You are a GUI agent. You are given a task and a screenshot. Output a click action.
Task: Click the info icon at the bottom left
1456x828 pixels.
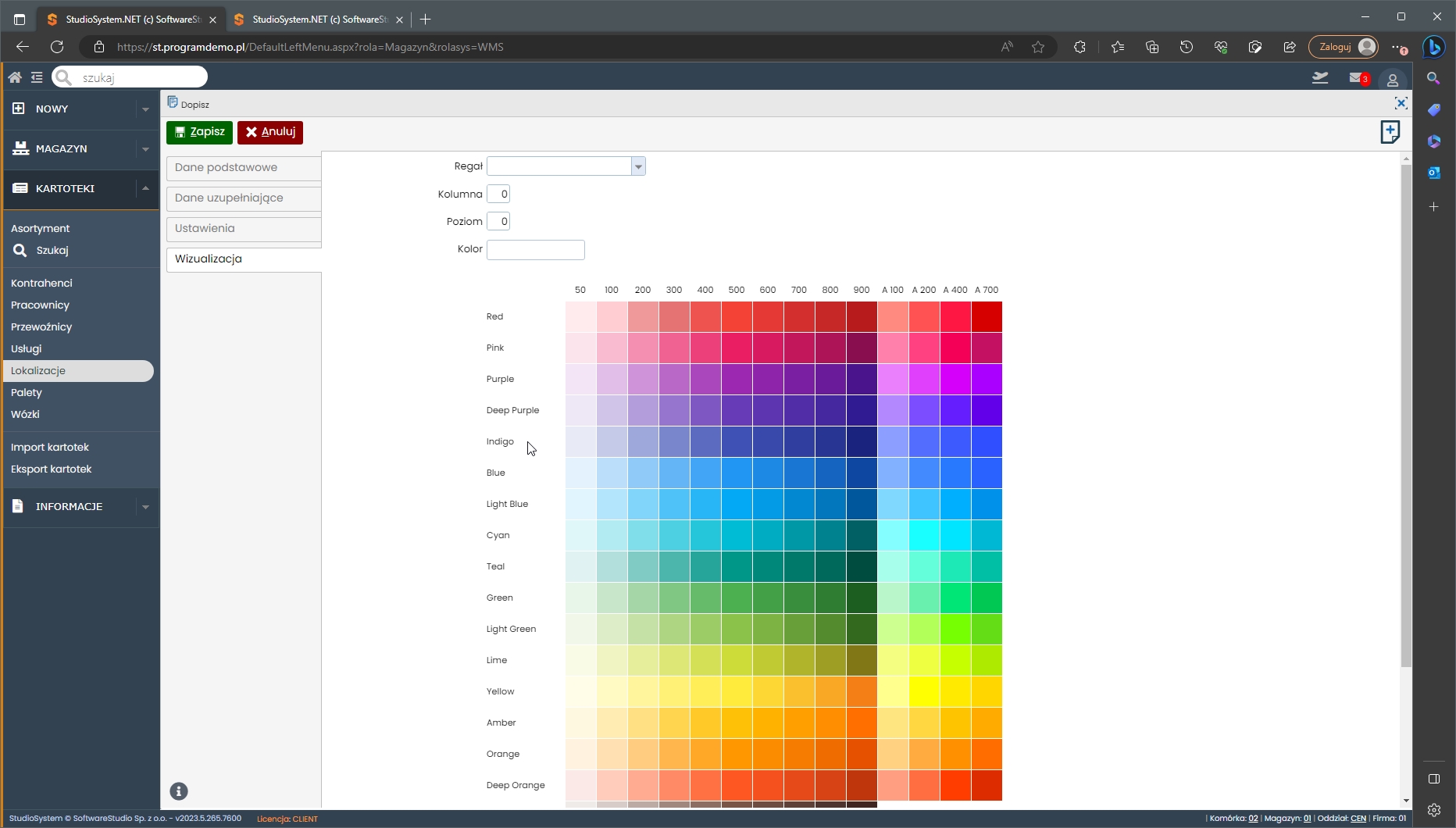click(179, 791)
